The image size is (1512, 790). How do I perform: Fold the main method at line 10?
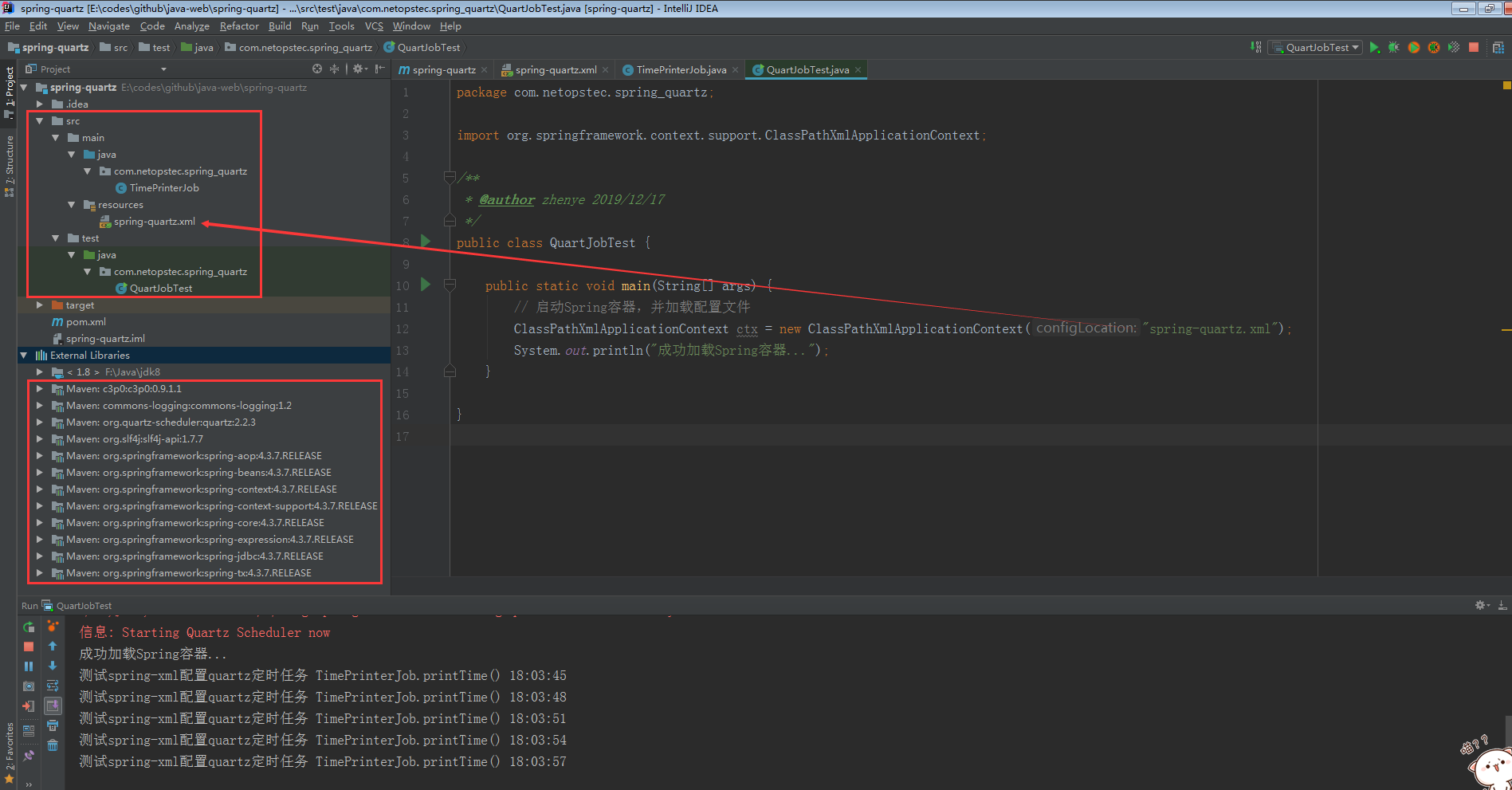point(450,285)
